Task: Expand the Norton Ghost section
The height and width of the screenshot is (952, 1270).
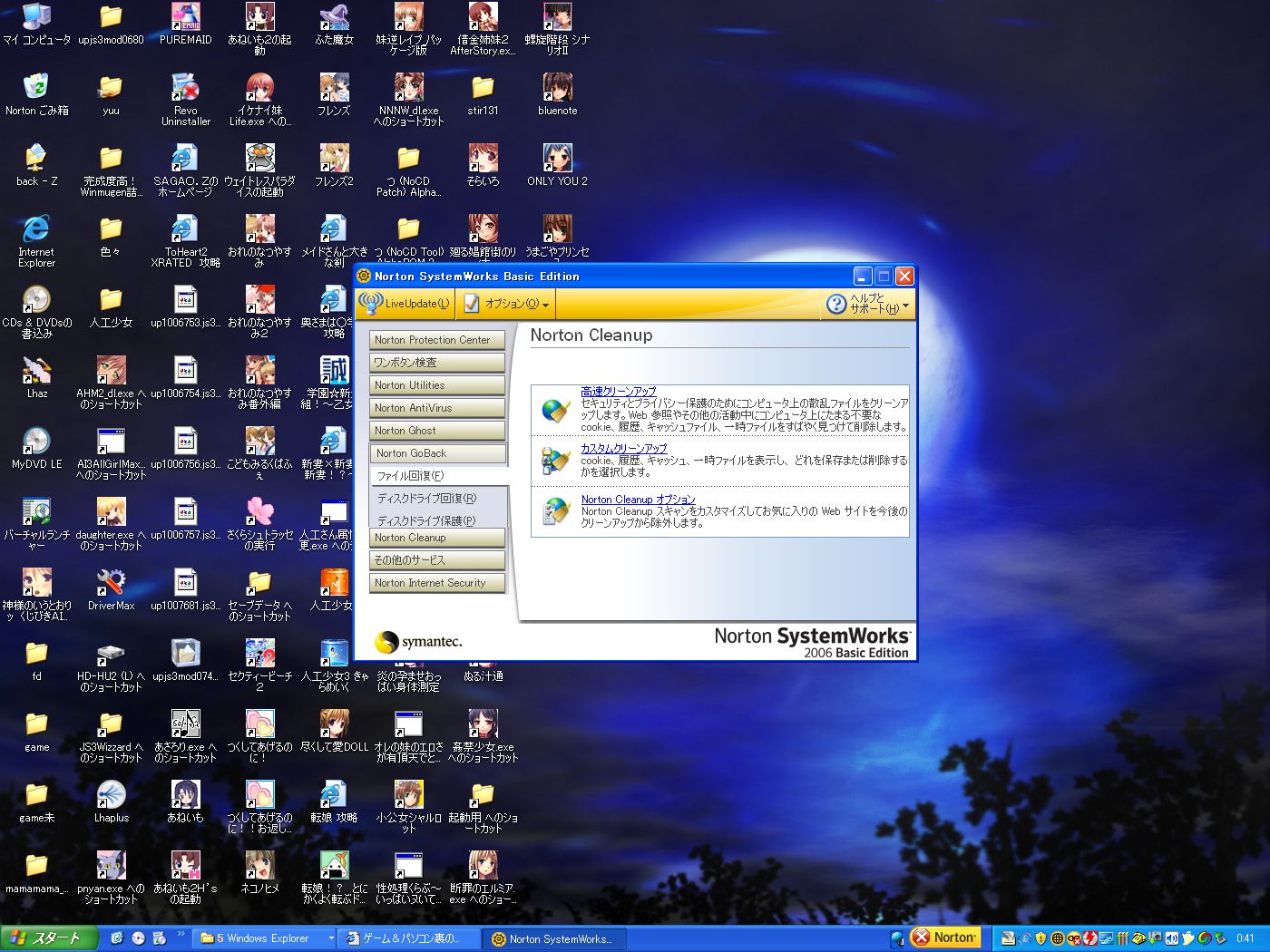Action: click(437, 431)
